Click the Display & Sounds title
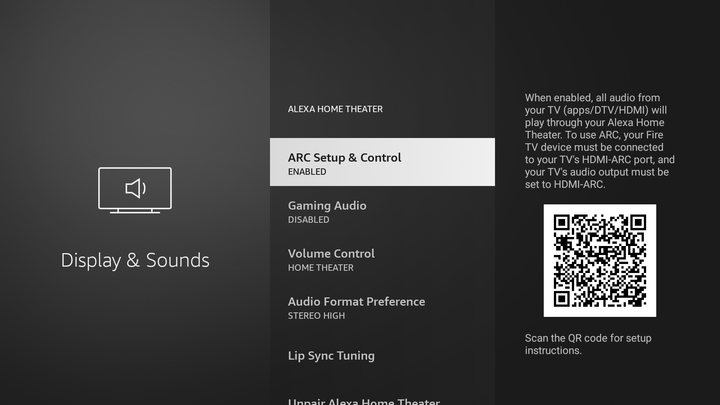The image size is (720, 405). point(135,260)
